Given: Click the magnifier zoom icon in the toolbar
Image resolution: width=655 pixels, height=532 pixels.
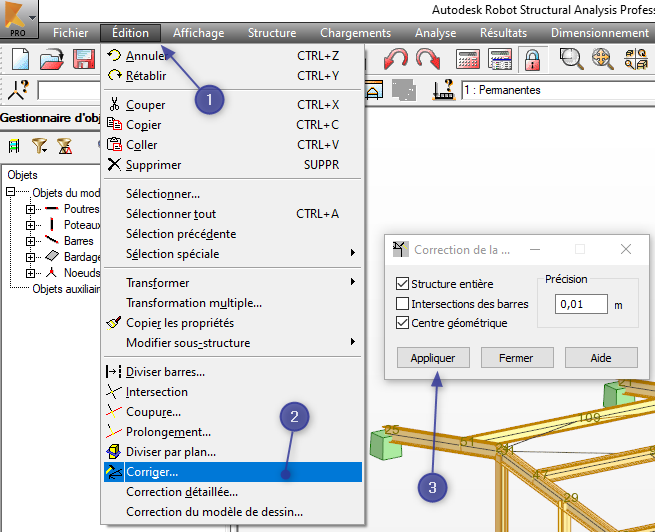Looking at the screenshot, I should coord(571,59).
